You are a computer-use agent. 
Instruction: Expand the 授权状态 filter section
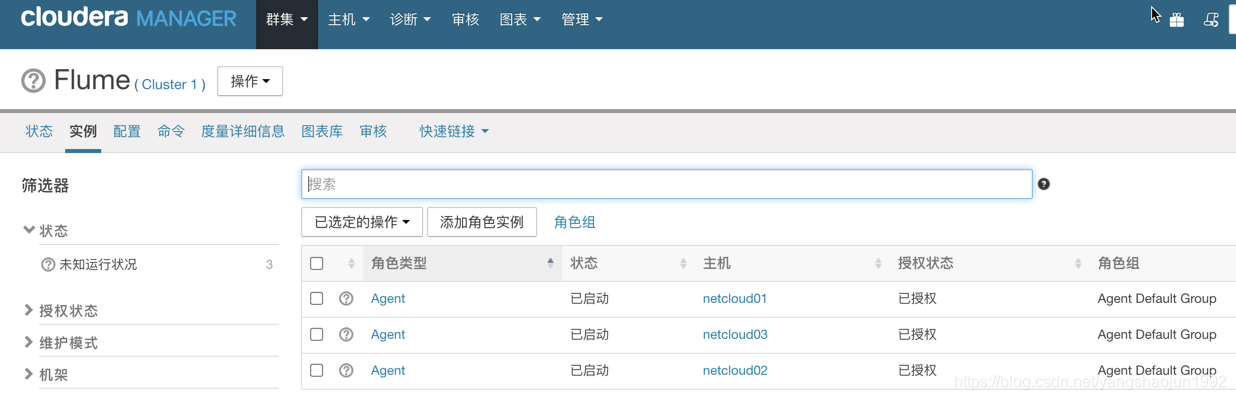(x=60, y=310)
